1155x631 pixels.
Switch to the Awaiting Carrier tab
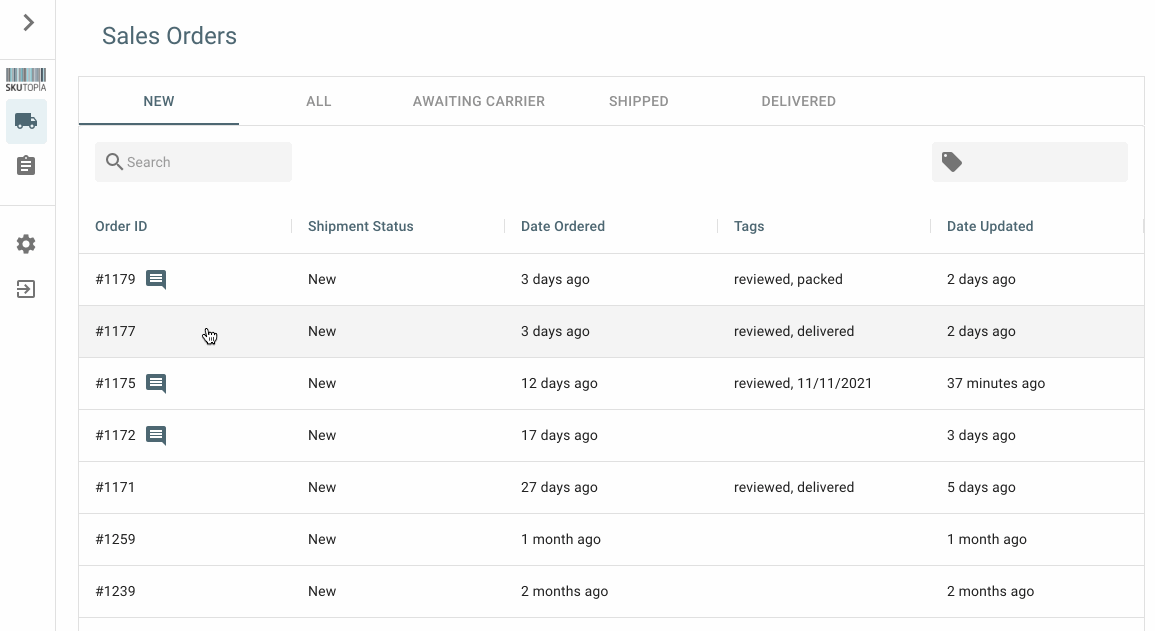coord(479,101)
